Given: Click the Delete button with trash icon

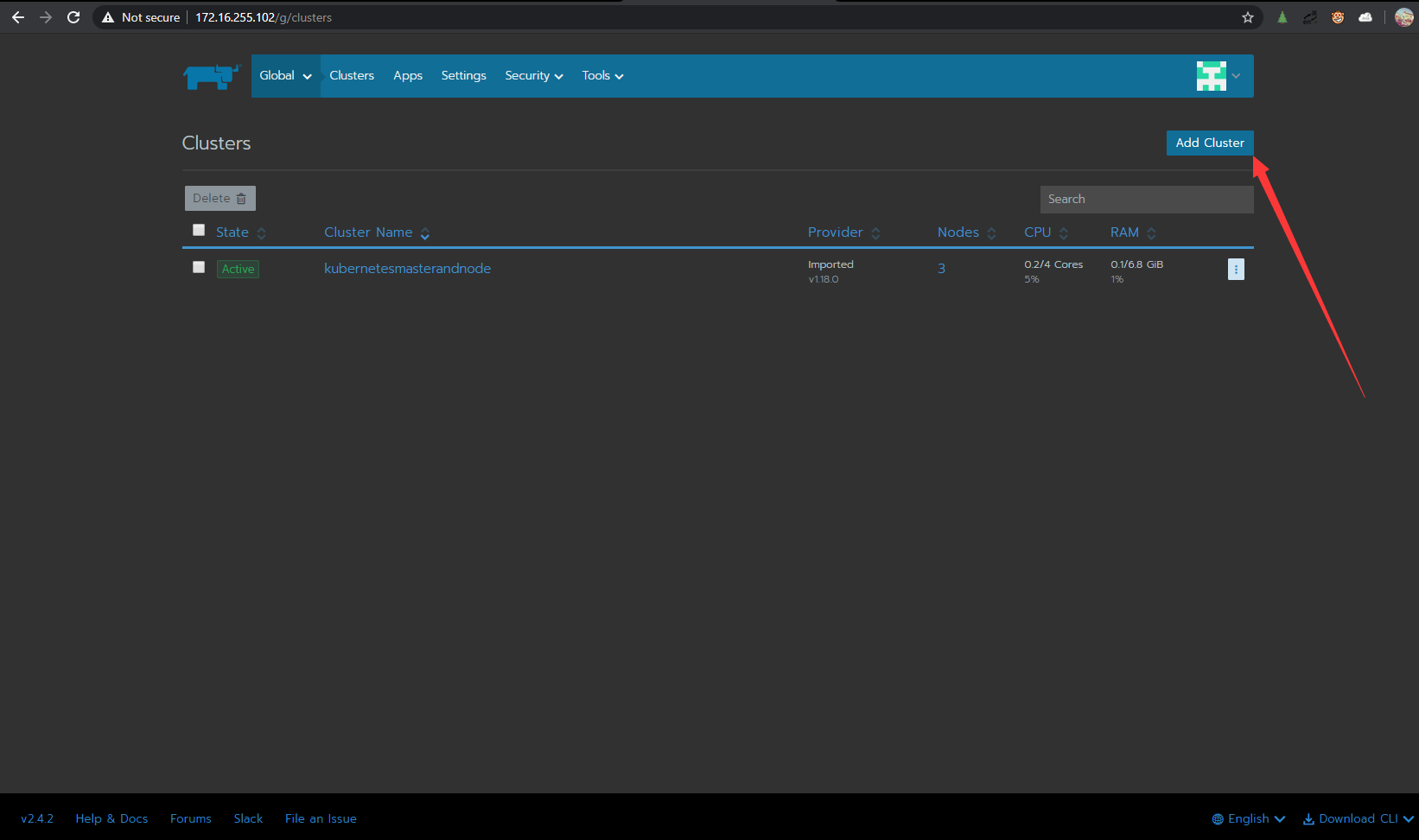Looking at the screenshot, I should [x=220, y=198].
